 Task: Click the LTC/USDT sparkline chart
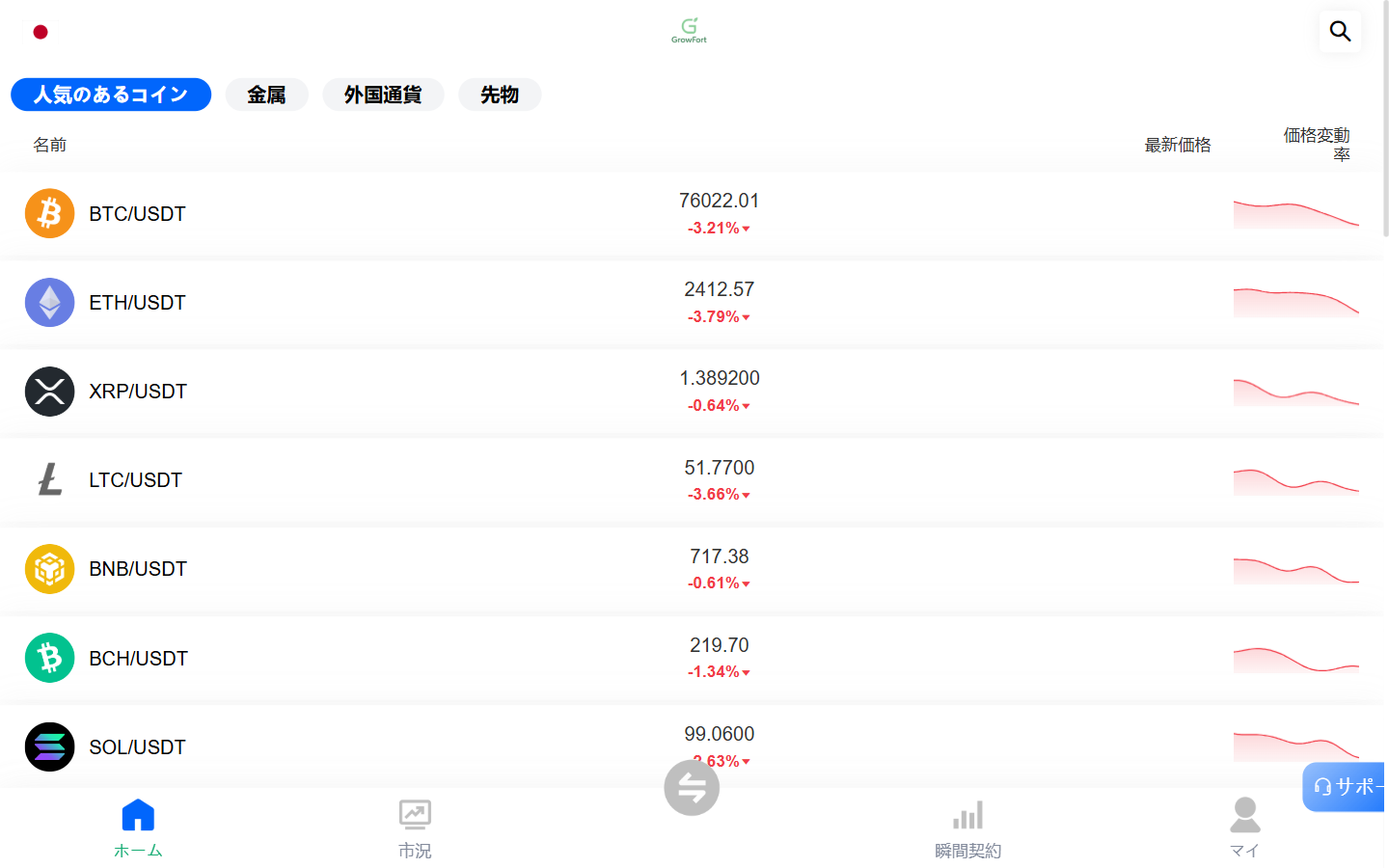(1295, 480)
